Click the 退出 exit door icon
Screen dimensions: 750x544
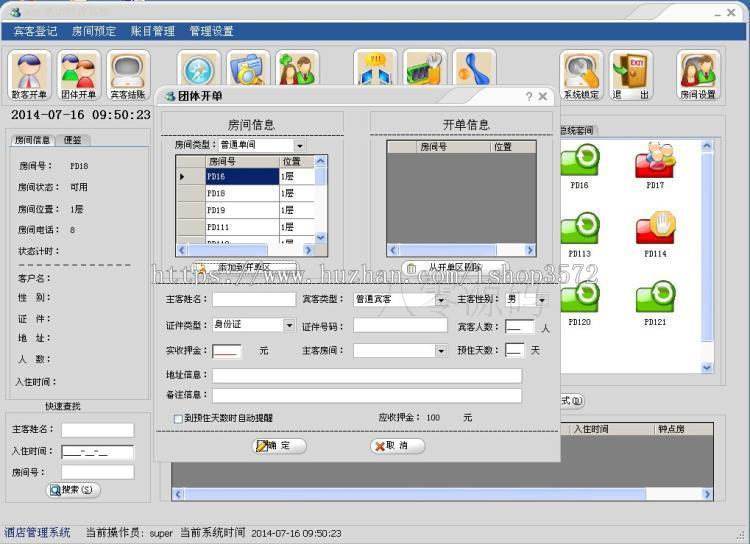(x=631, y=76)
